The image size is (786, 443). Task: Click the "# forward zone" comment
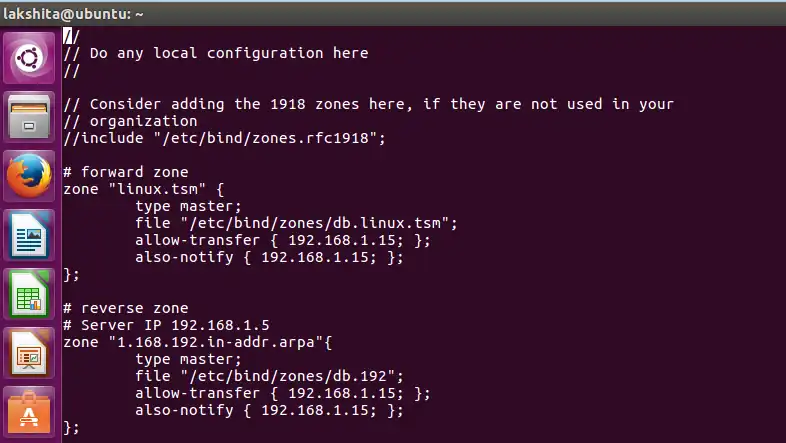click(x=125, y=172)
